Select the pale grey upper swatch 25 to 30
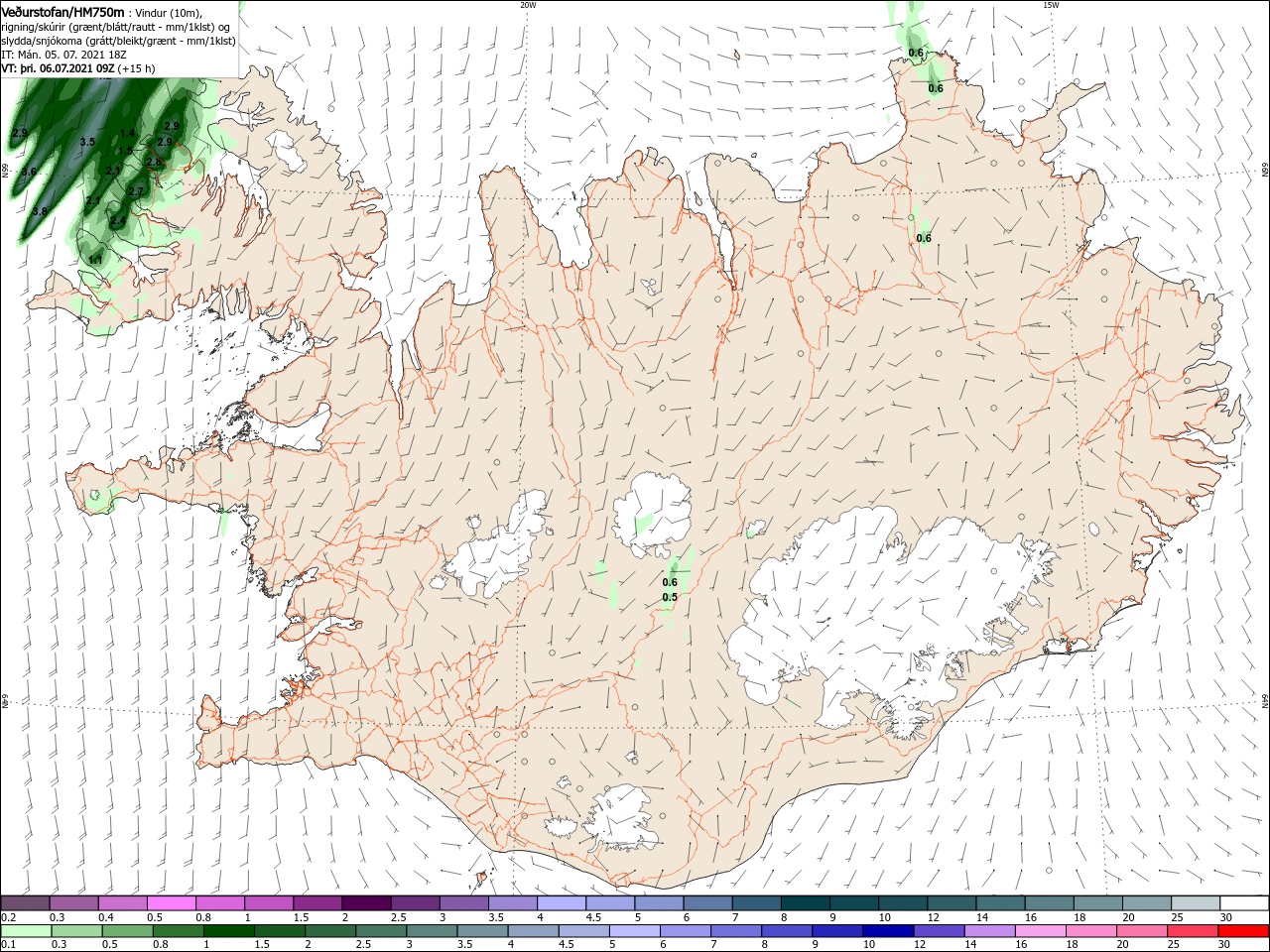Screen dimensions: 1270x952 click(1194, 903)
